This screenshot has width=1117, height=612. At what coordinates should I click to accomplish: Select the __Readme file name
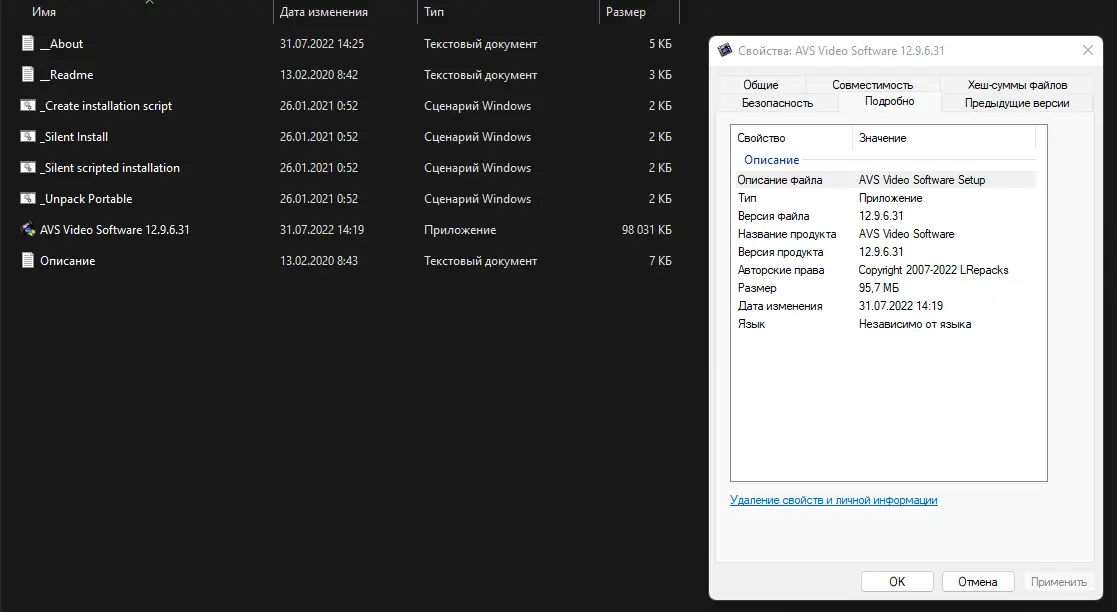click(66, 74)
